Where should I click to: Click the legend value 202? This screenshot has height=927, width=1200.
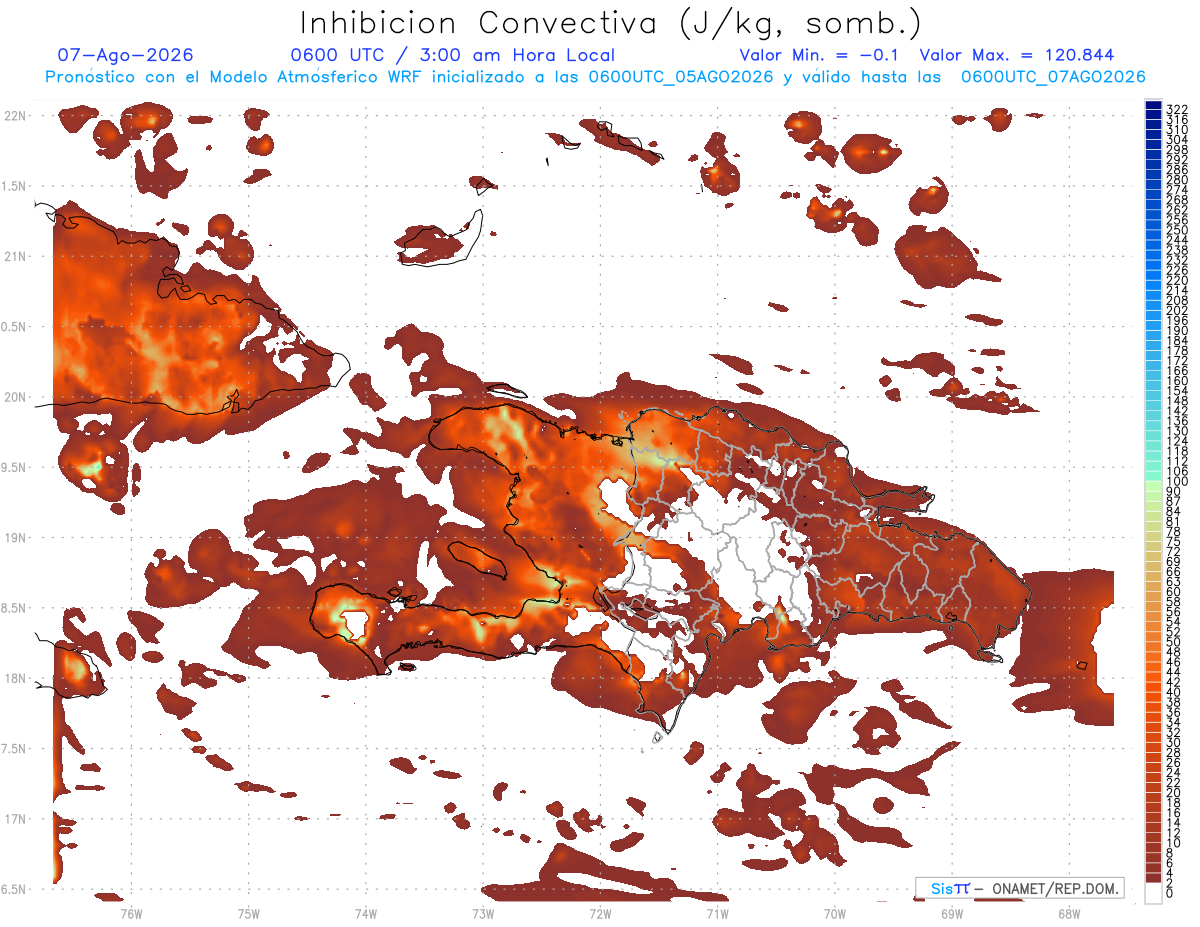click(x=1176, y=310)
